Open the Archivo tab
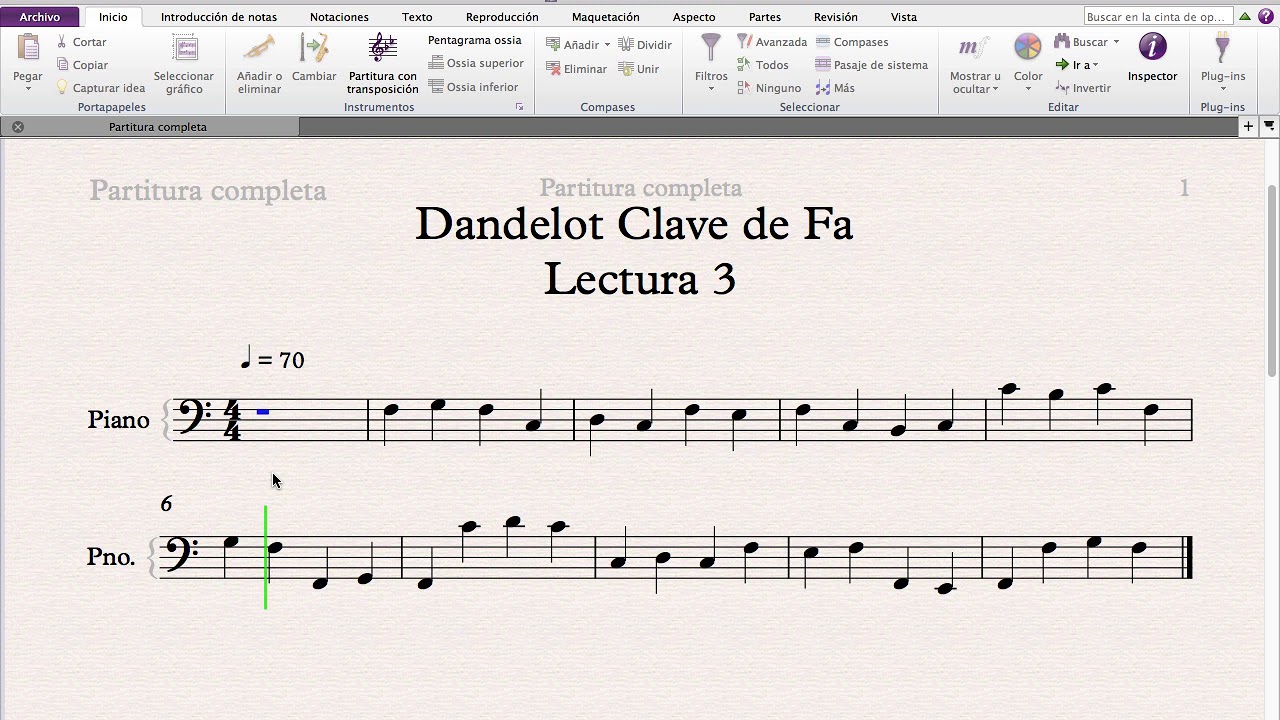1280x720 pixels. click(x=40, y=17)
